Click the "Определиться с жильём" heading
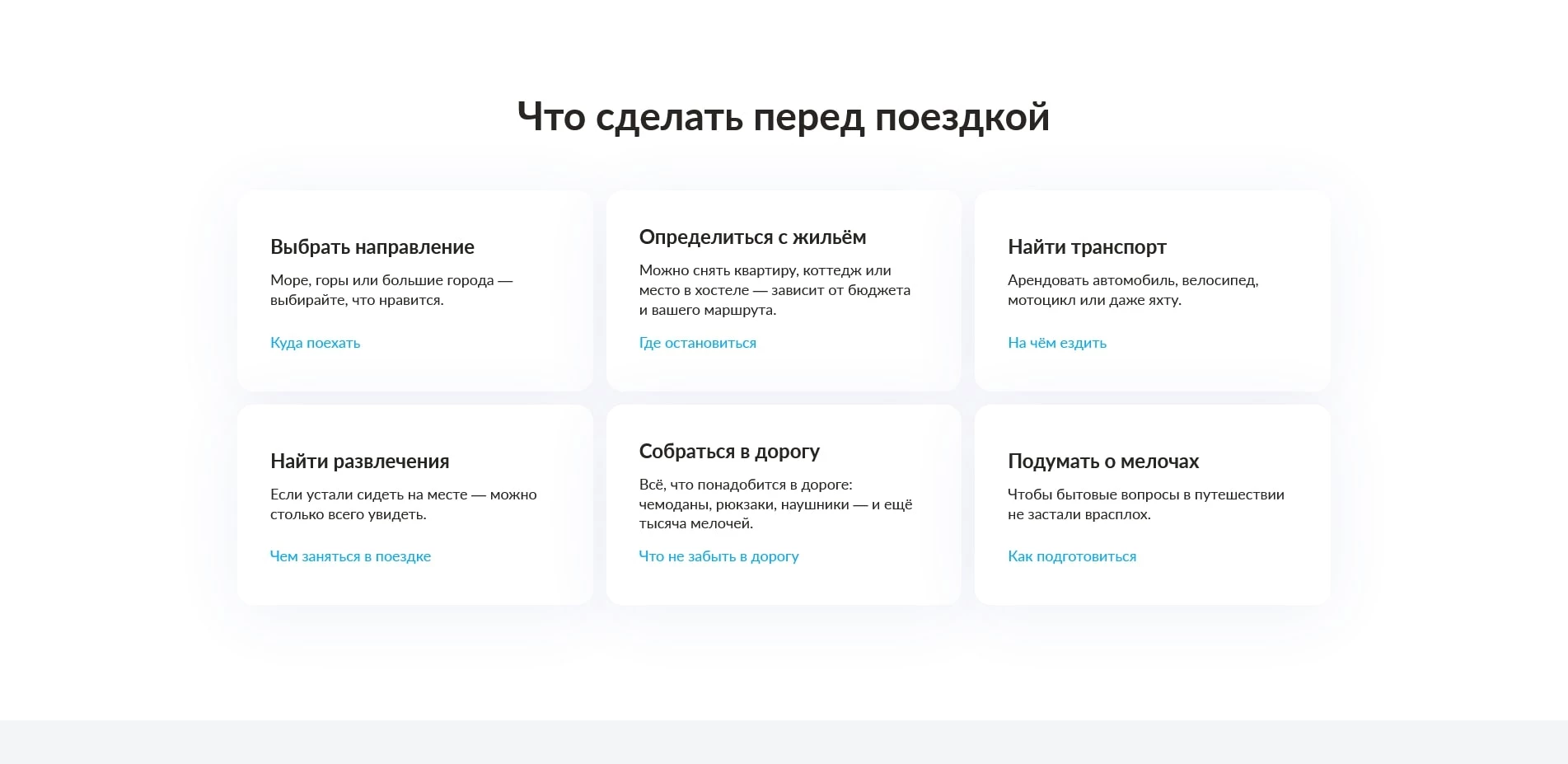 [x=752, y=237]
